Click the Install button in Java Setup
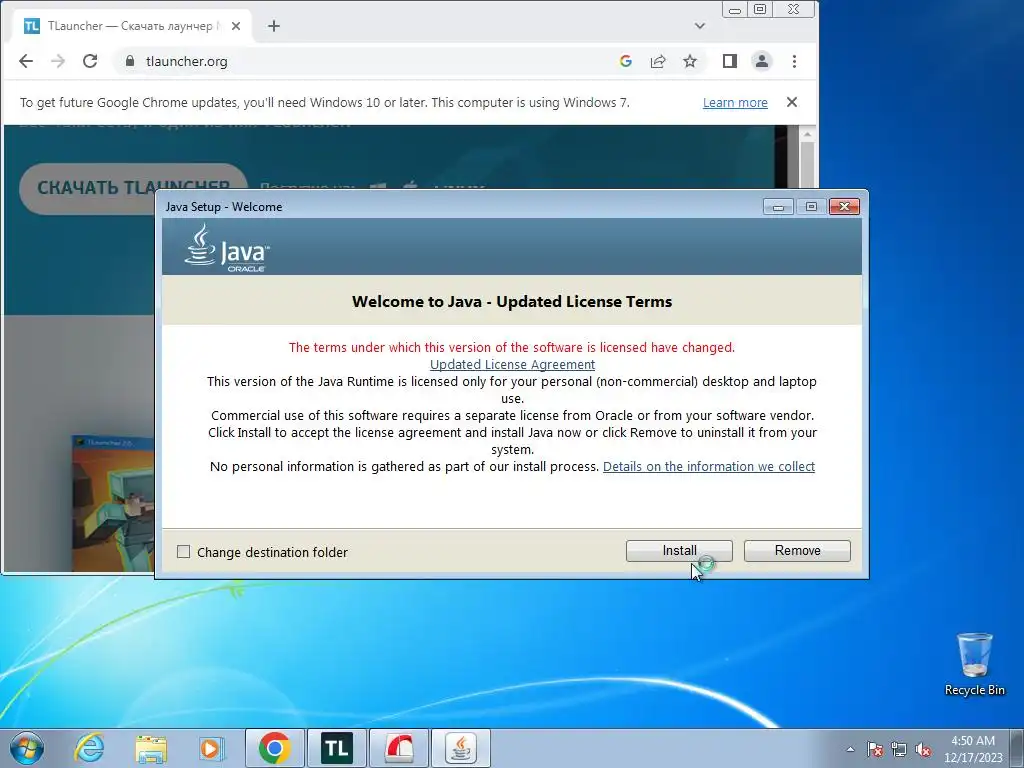This screenshot has width=1024, height=768. 679,551
